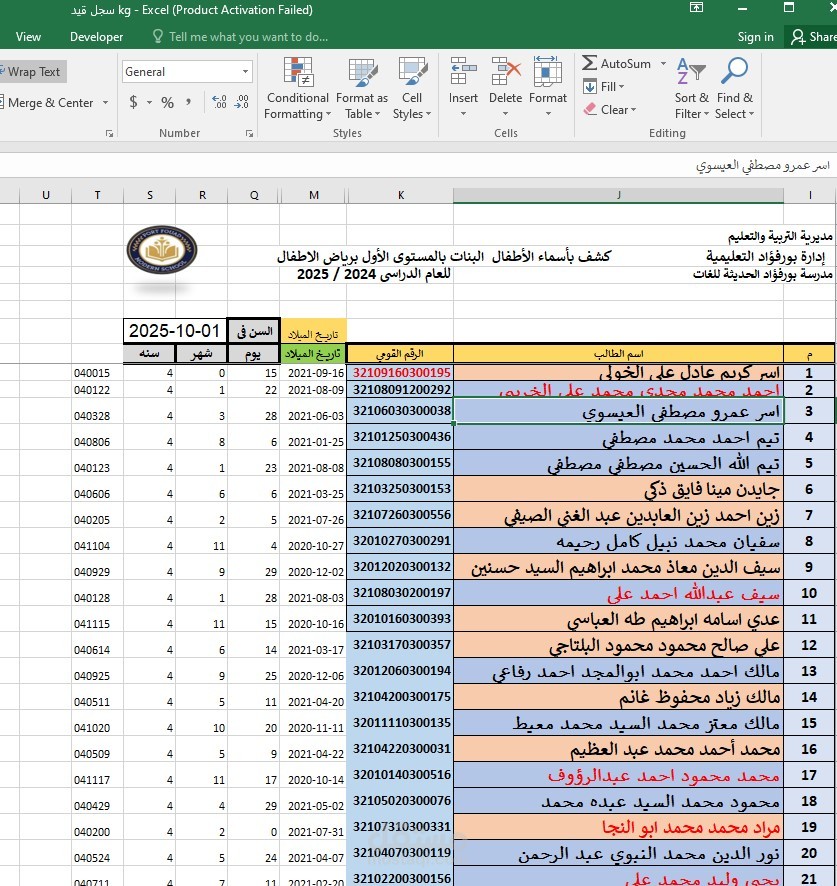Click Increase Decimal
Screen dimensions: 837x886
click(219, 102)
